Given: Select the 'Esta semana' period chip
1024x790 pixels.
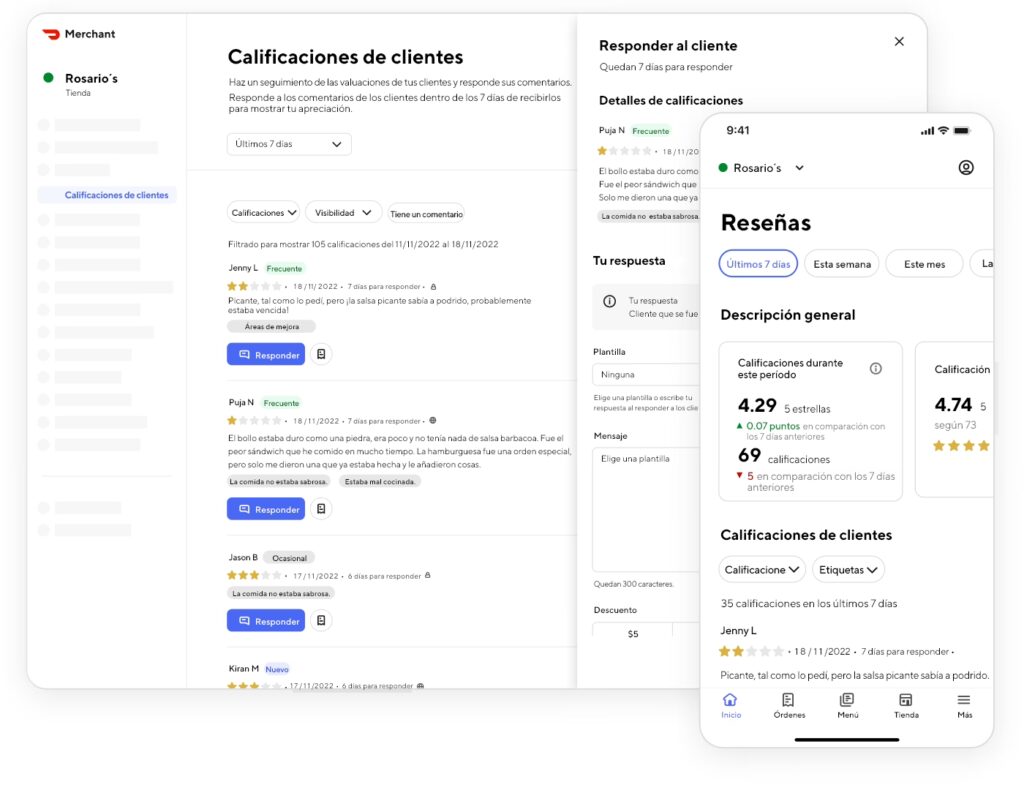Looking at the screenshot, I should (x=841, y=264).
